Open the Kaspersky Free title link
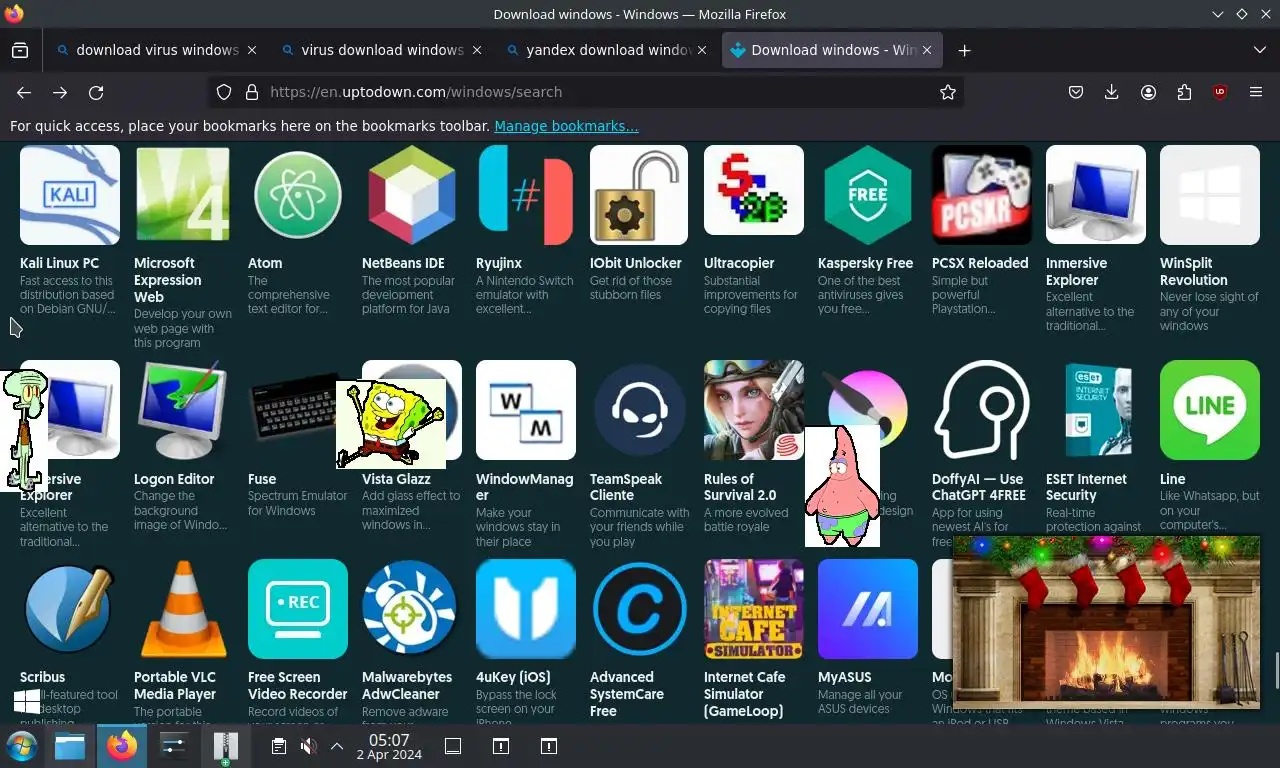The image size is (1280, 768). (x=865, y=263)
